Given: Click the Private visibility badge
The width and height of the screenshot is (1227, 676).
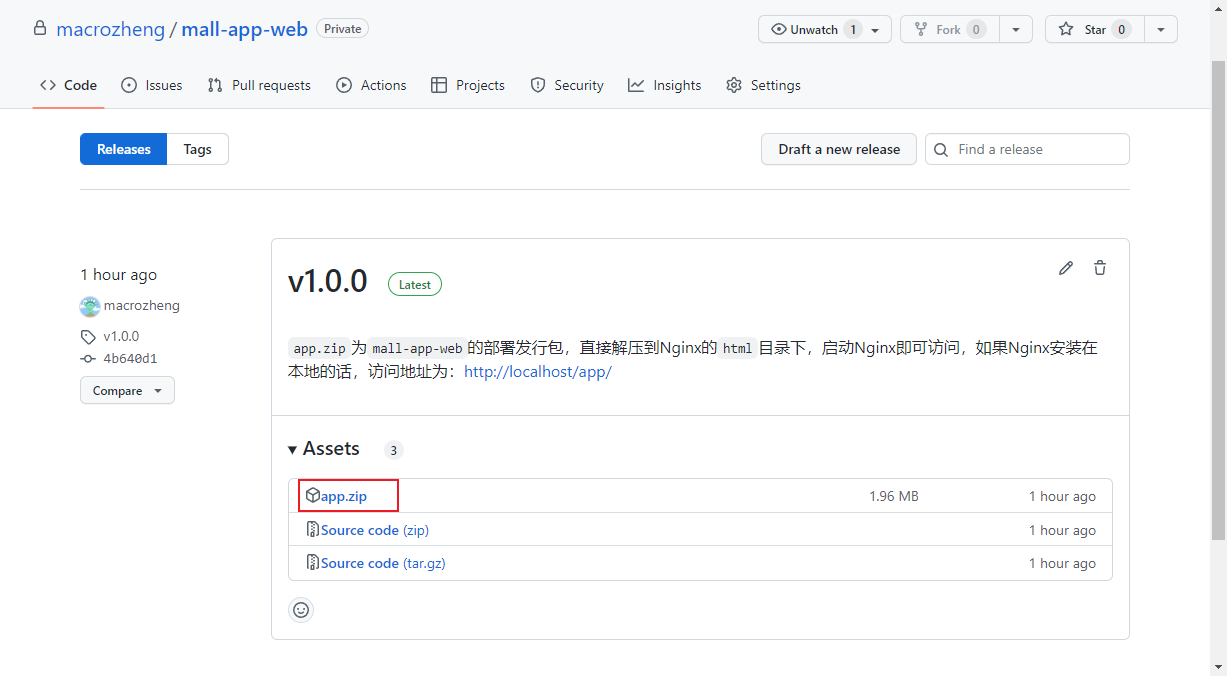Looking at the screenshot, I should point(342,29).
